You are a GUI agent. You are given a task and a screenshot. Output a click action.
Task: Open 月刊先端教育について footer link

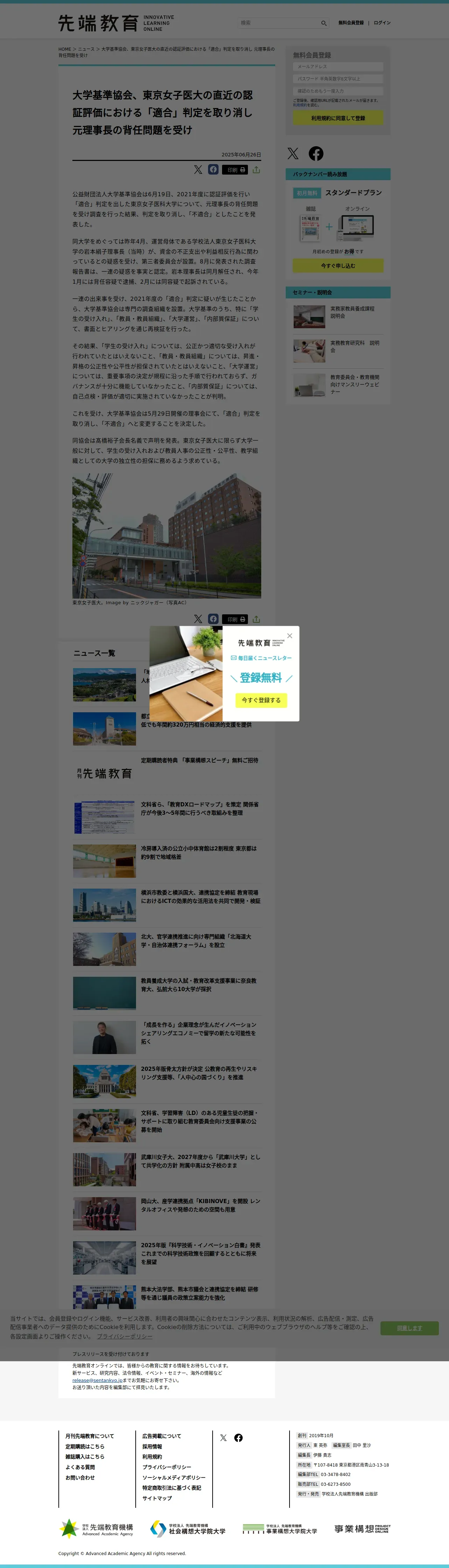click(90, 1436)
